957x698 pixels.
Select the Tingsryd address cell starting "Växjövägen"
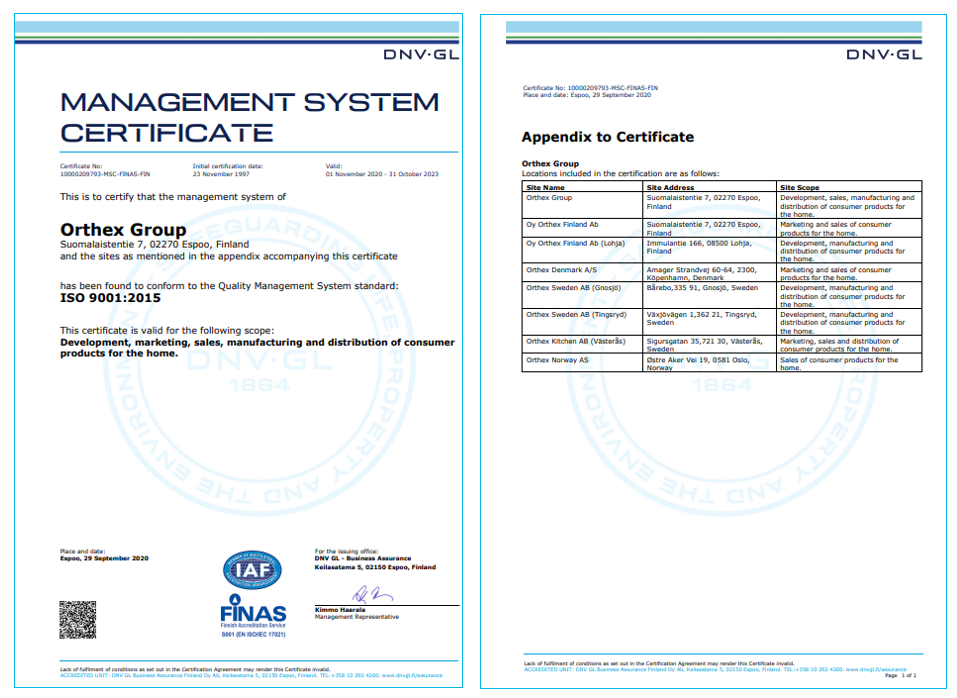(x=709, y=322)
